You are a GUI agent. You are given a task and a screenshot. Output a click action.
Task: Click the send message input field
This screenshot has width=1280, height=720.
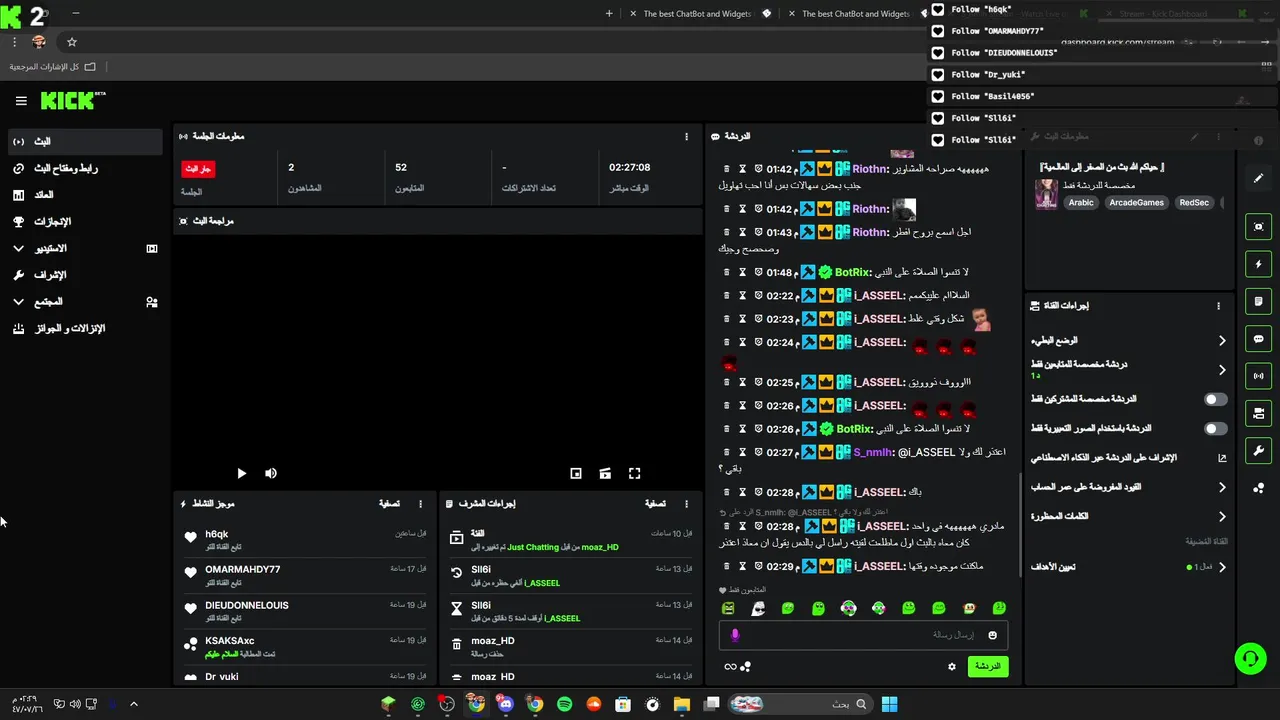[863, 635]
